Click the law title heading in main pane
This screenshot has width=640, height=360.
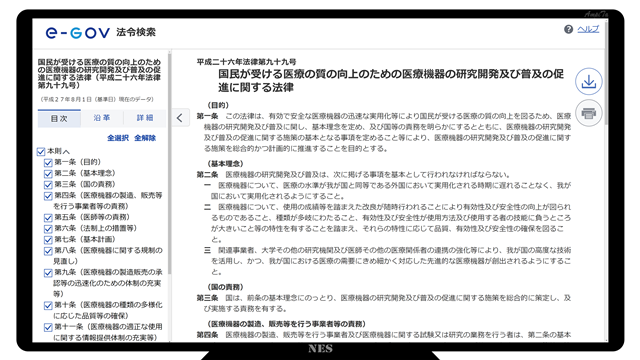point(391,80)
